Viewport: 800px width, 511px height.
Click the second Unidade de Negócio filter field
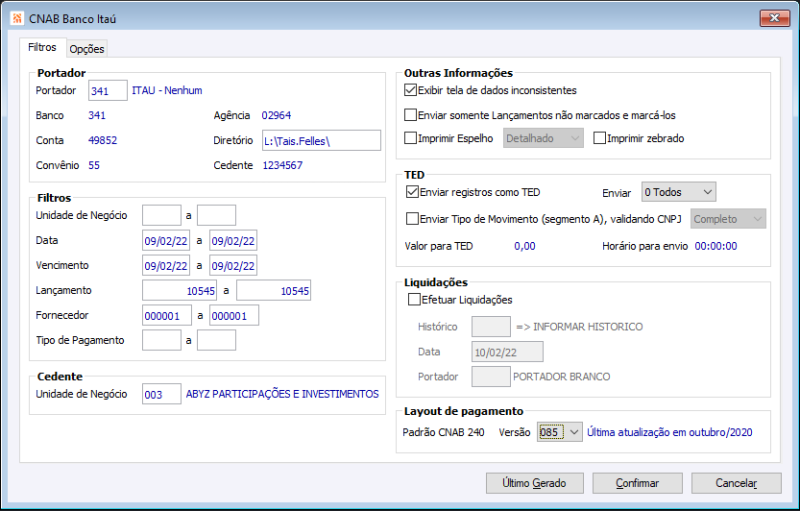(x=216, y=215)
